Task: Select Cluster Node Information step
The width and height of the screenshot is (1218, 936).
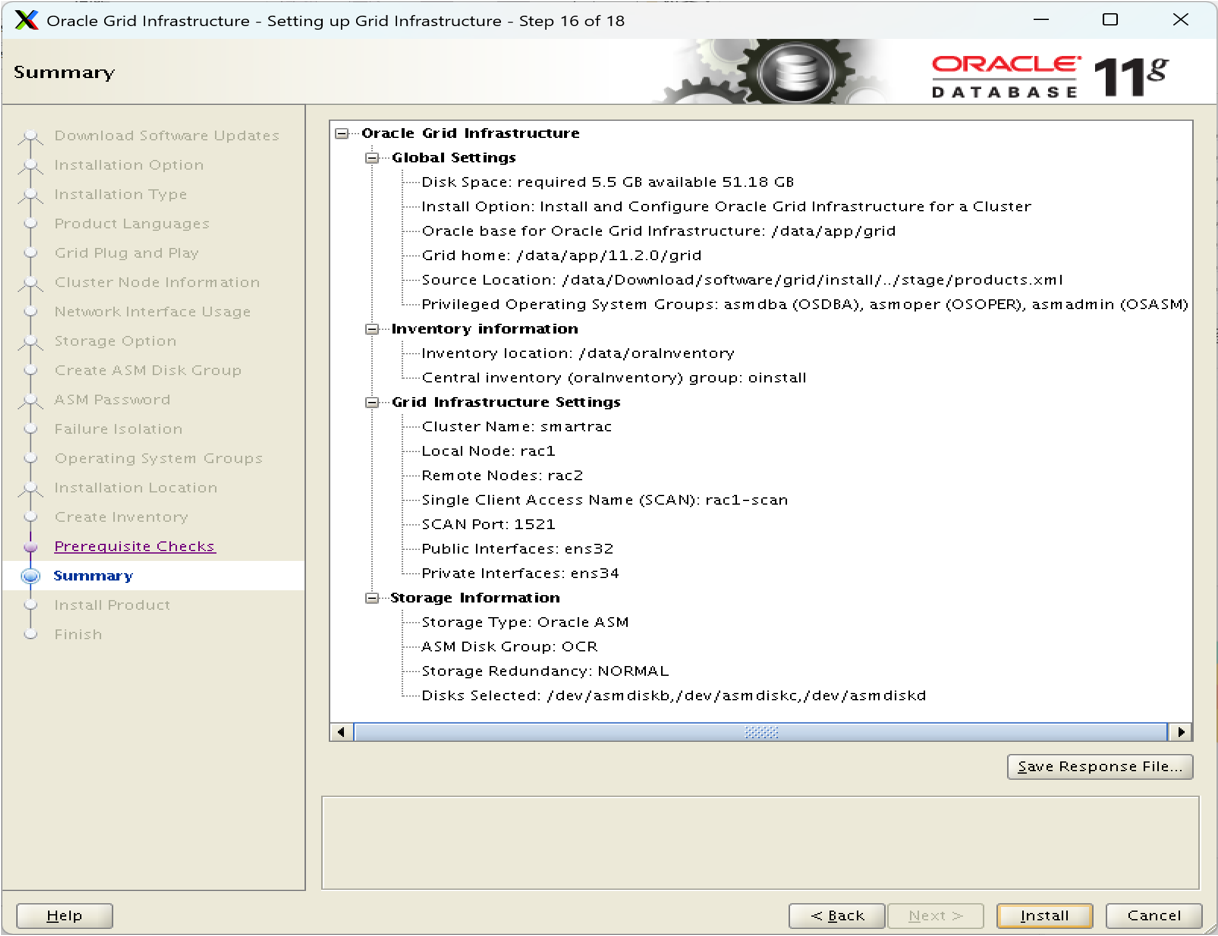Action: tap(157, 282)
